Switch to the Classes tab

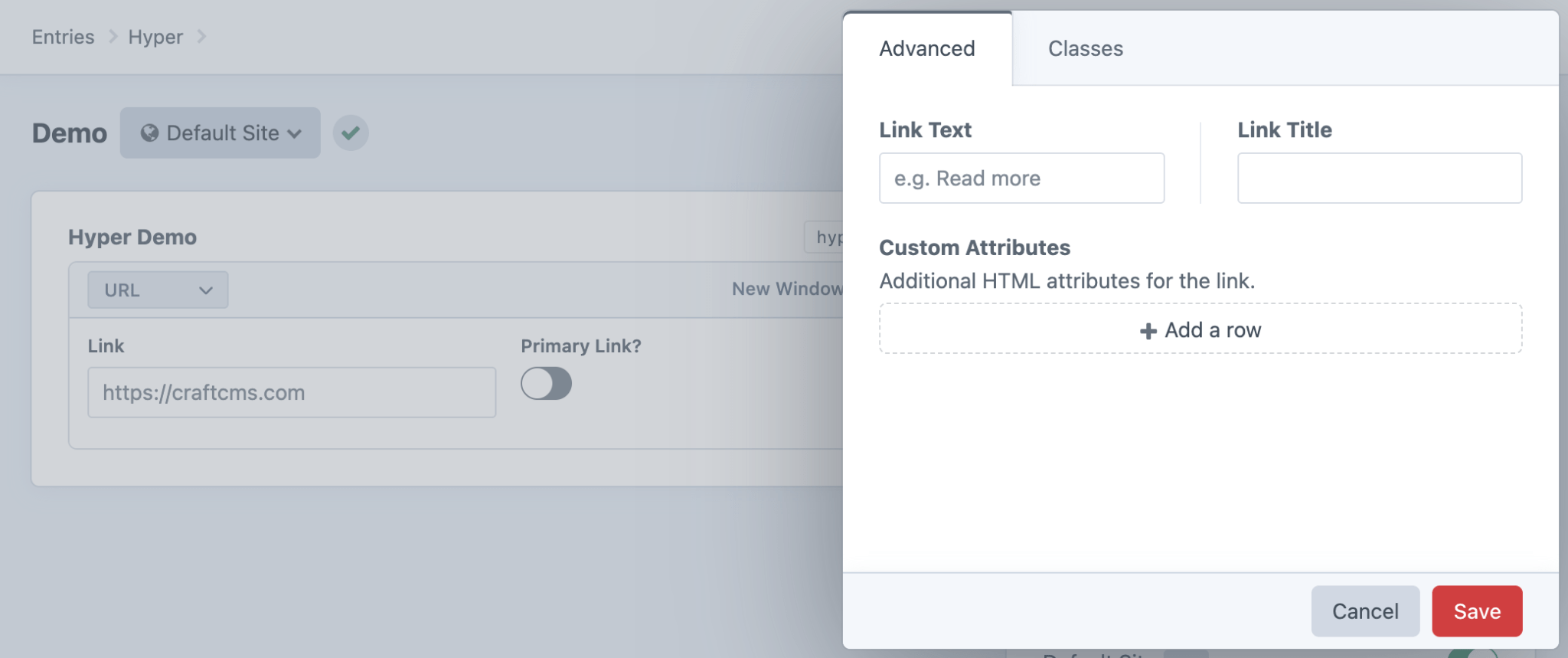click(x=1085, y=49)
